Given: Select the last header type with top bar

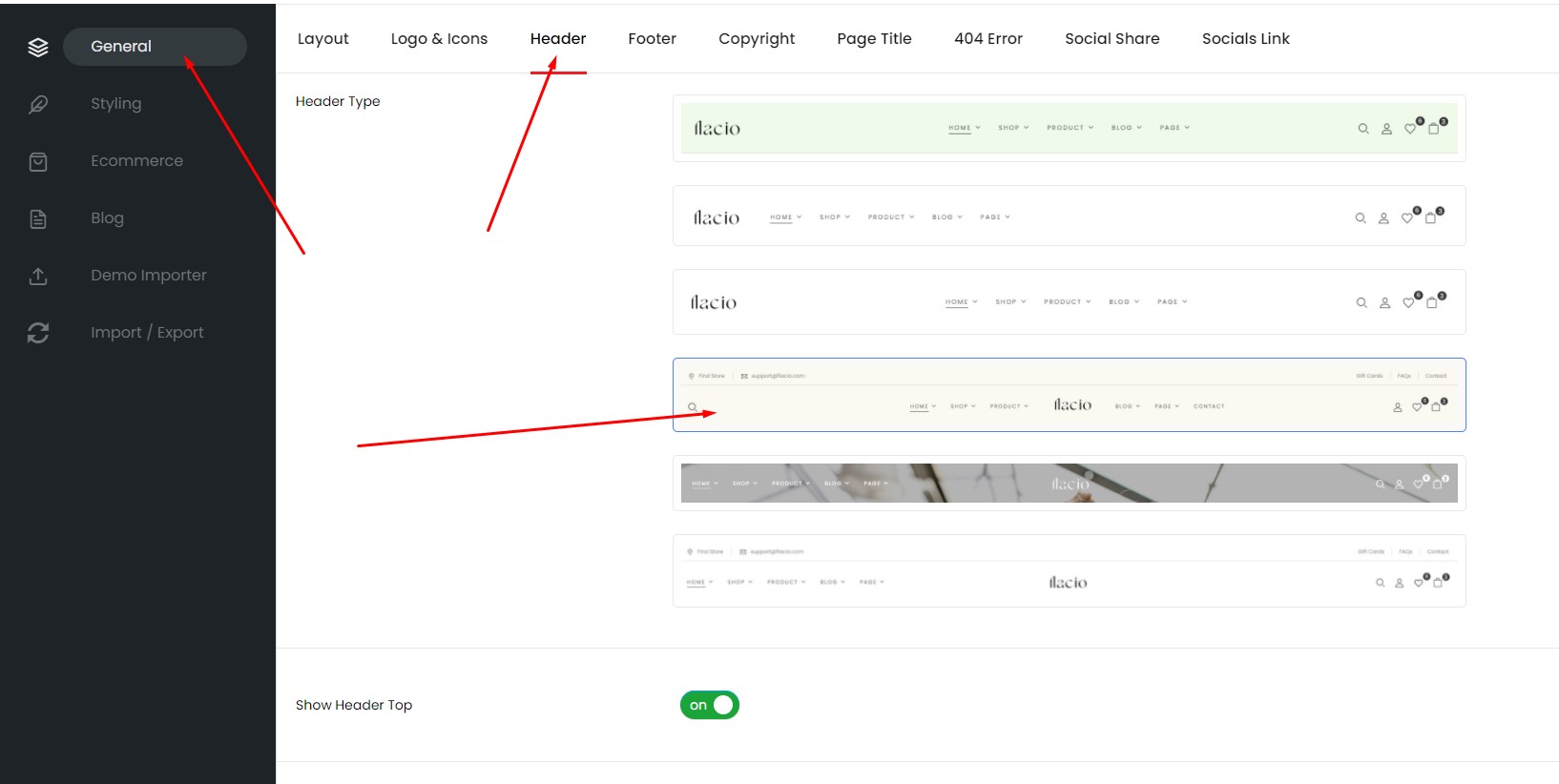Looking at the screenshot, I should [1070, 571].
